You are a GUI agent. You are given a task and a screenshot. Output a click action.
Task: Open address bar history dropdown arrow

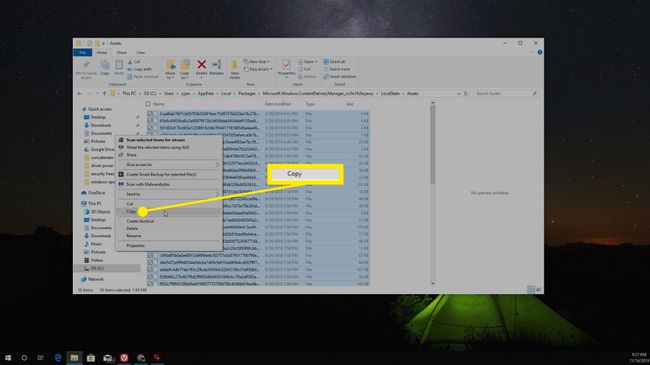(x=458, y=94)
